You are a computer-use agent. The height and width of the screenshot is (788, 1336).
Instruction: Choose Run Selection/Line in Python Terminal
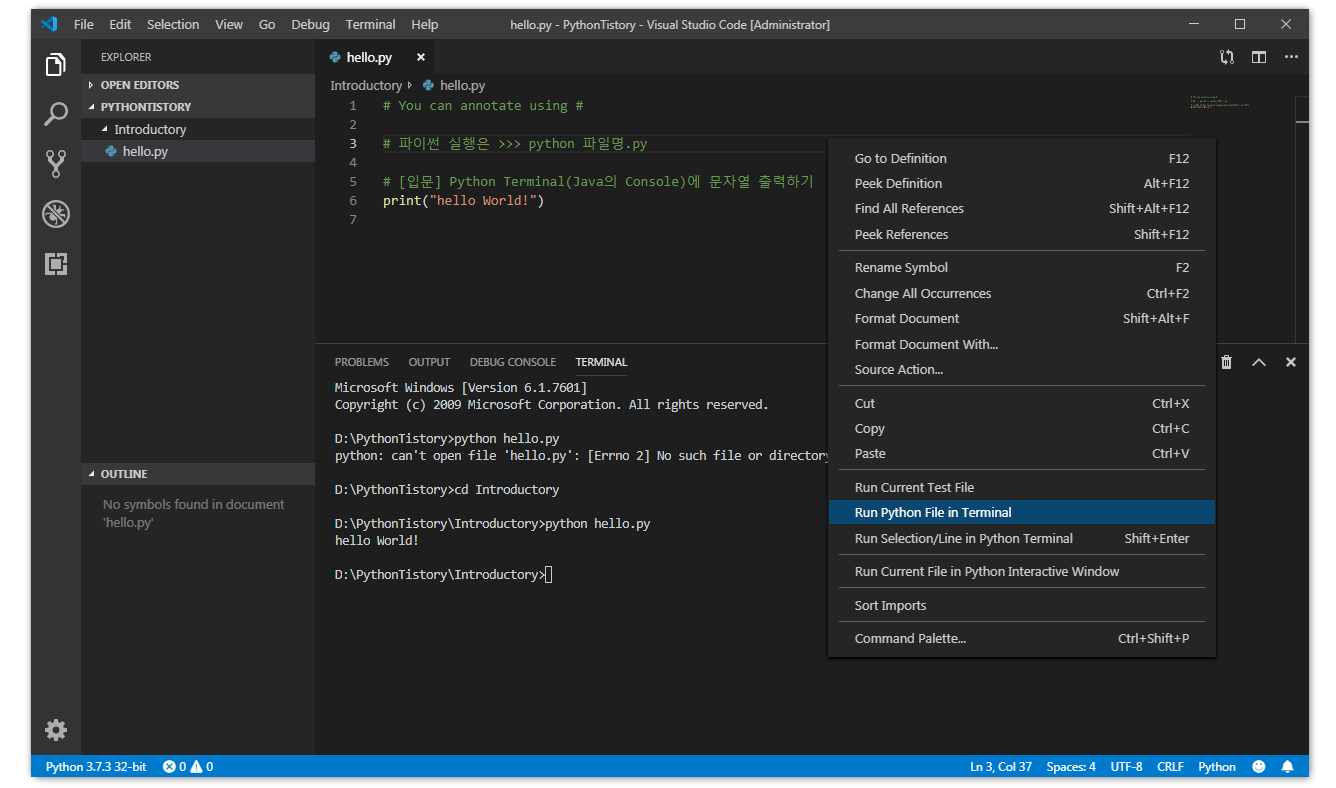click(x=1022, y=538)
